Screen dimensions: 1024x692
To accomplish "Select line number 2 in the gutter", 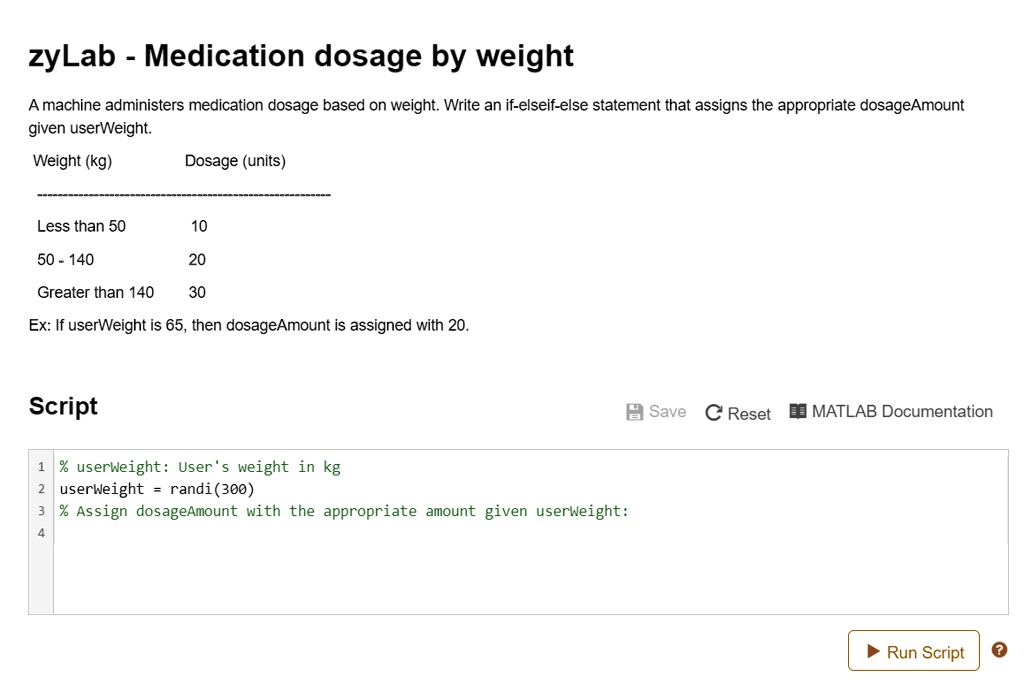I will tap(41, 489).
